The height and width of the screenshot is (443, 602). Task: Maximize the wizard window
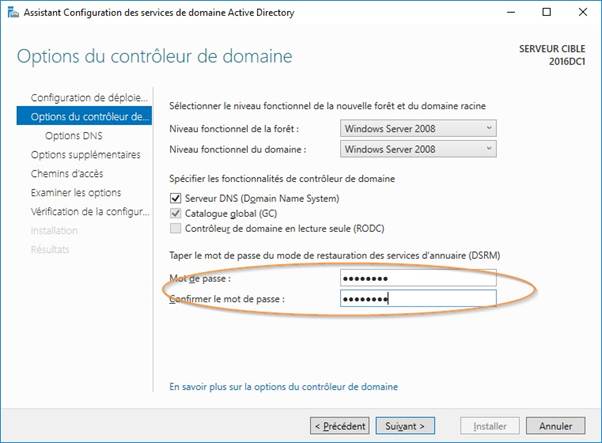click(546, 12)
